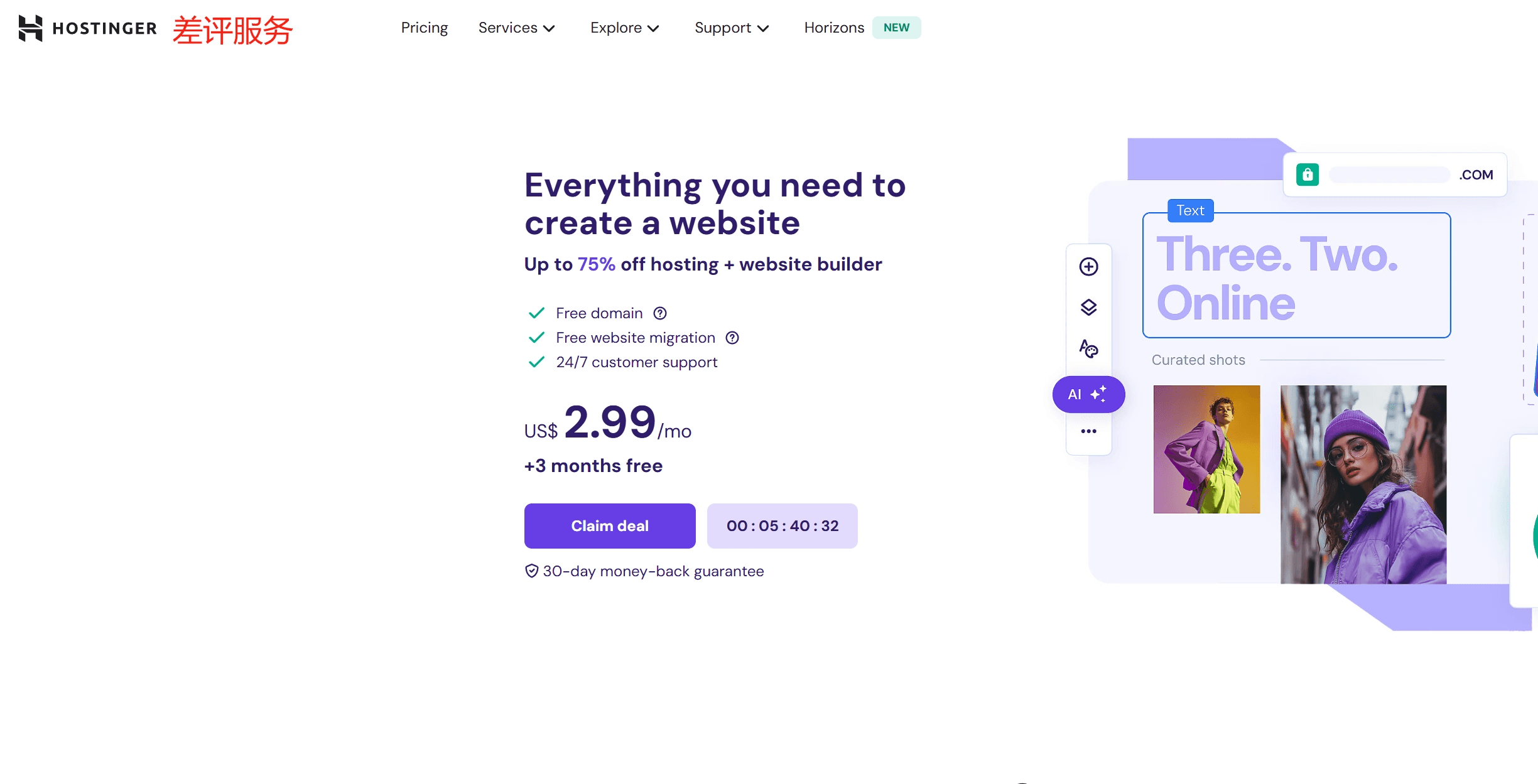The height and width of the screenshot is (784, 1538).
Task: Go to Horizons in the navigation
Action: 834,28
